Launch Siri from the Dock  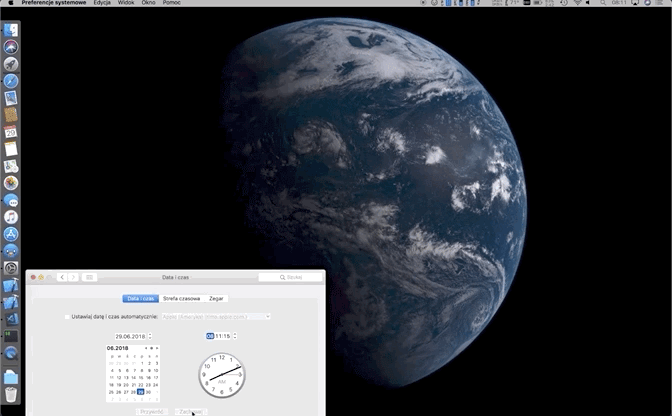pos(11,47)
